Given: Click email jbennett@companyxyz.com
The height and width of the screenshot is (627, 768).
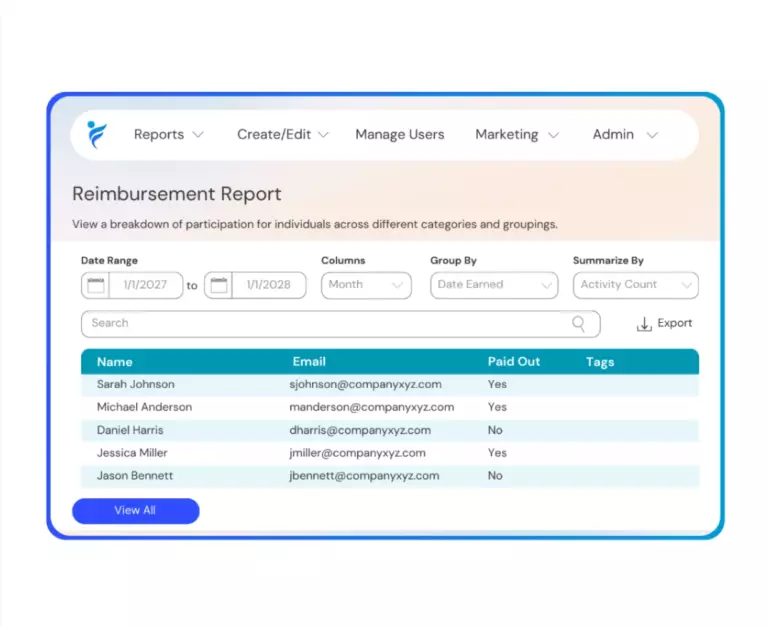Looking at the screenshot, I should point(364,476).
